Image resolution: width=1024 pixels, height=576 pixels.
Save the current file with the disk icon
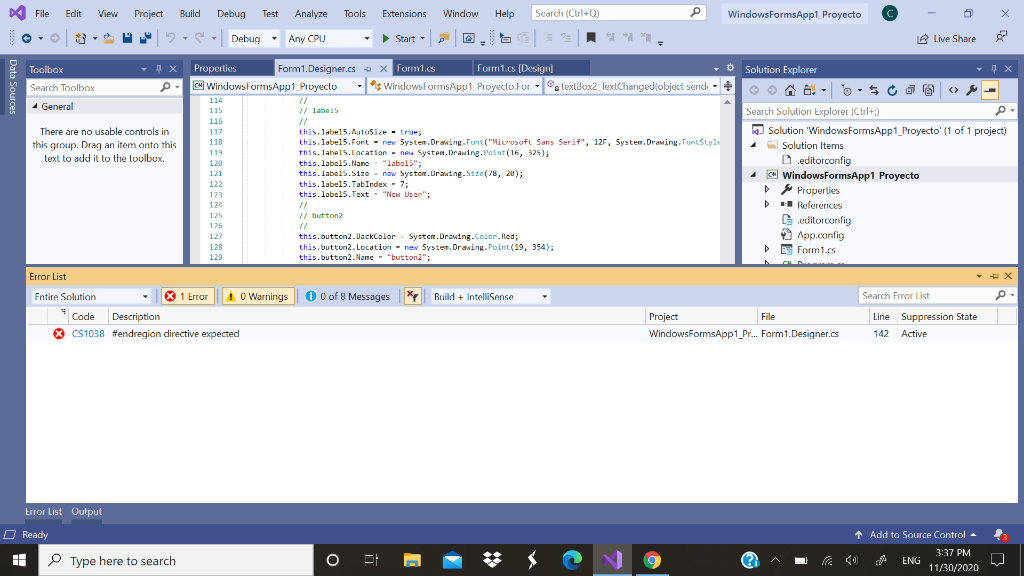[x=127, y=39]
